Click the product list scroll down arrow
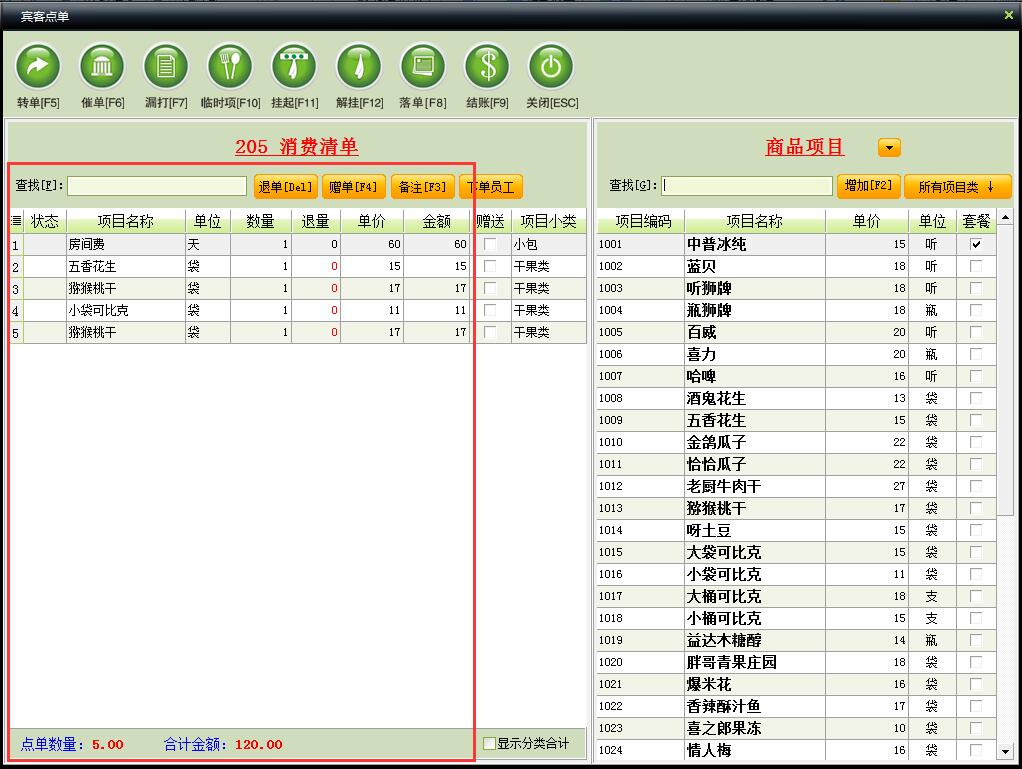Image resolution: width=1022 pixels, height=769 pixels. [1006, 751]
